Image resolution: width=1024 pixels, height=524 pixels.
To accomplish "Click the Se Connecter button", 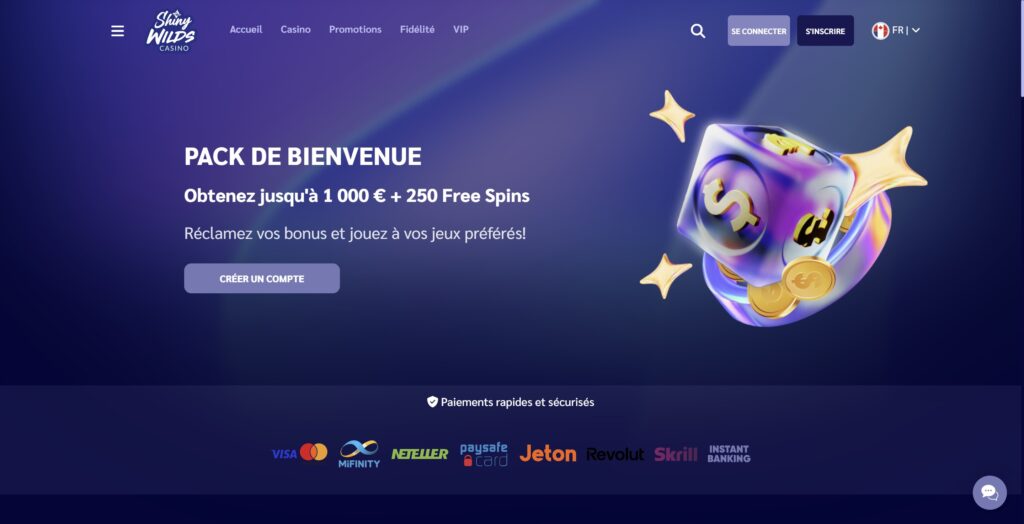I will click(x=759, y=31).
